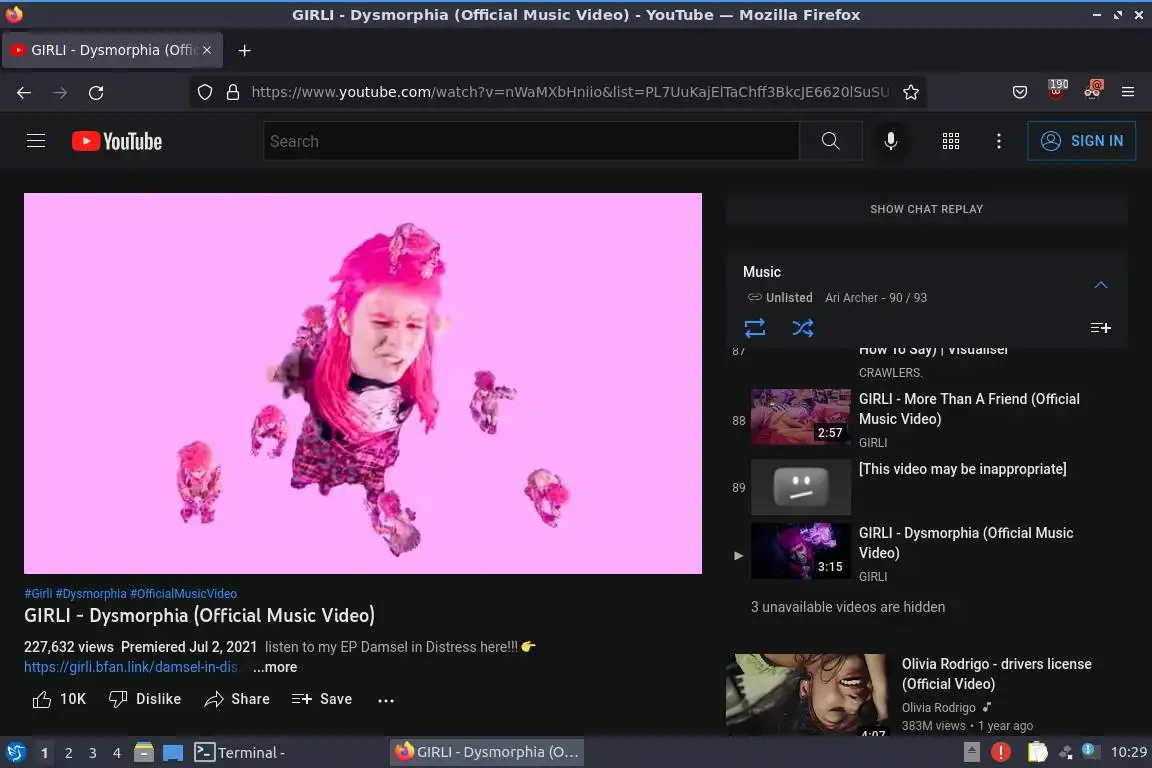Switch to workspace 2

(x=69, y=753)
